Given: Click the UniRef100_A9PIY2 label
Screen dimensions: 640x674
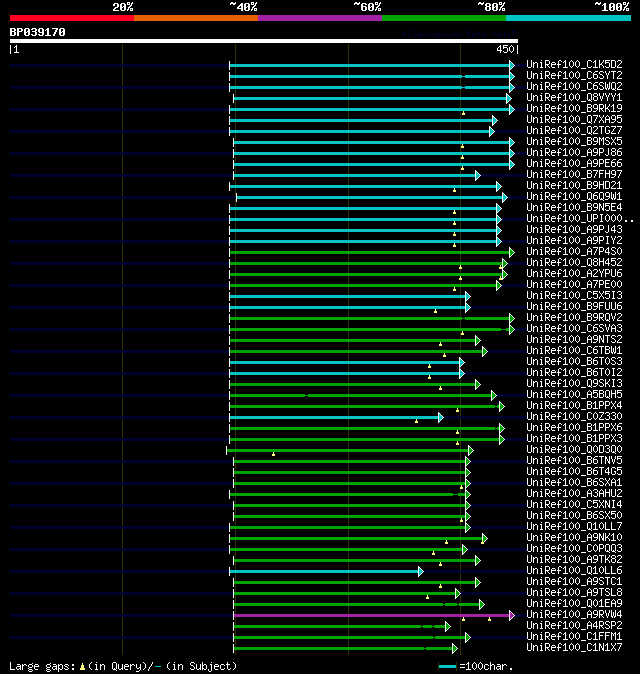Looking at the screenshot, I should (574, 241).
